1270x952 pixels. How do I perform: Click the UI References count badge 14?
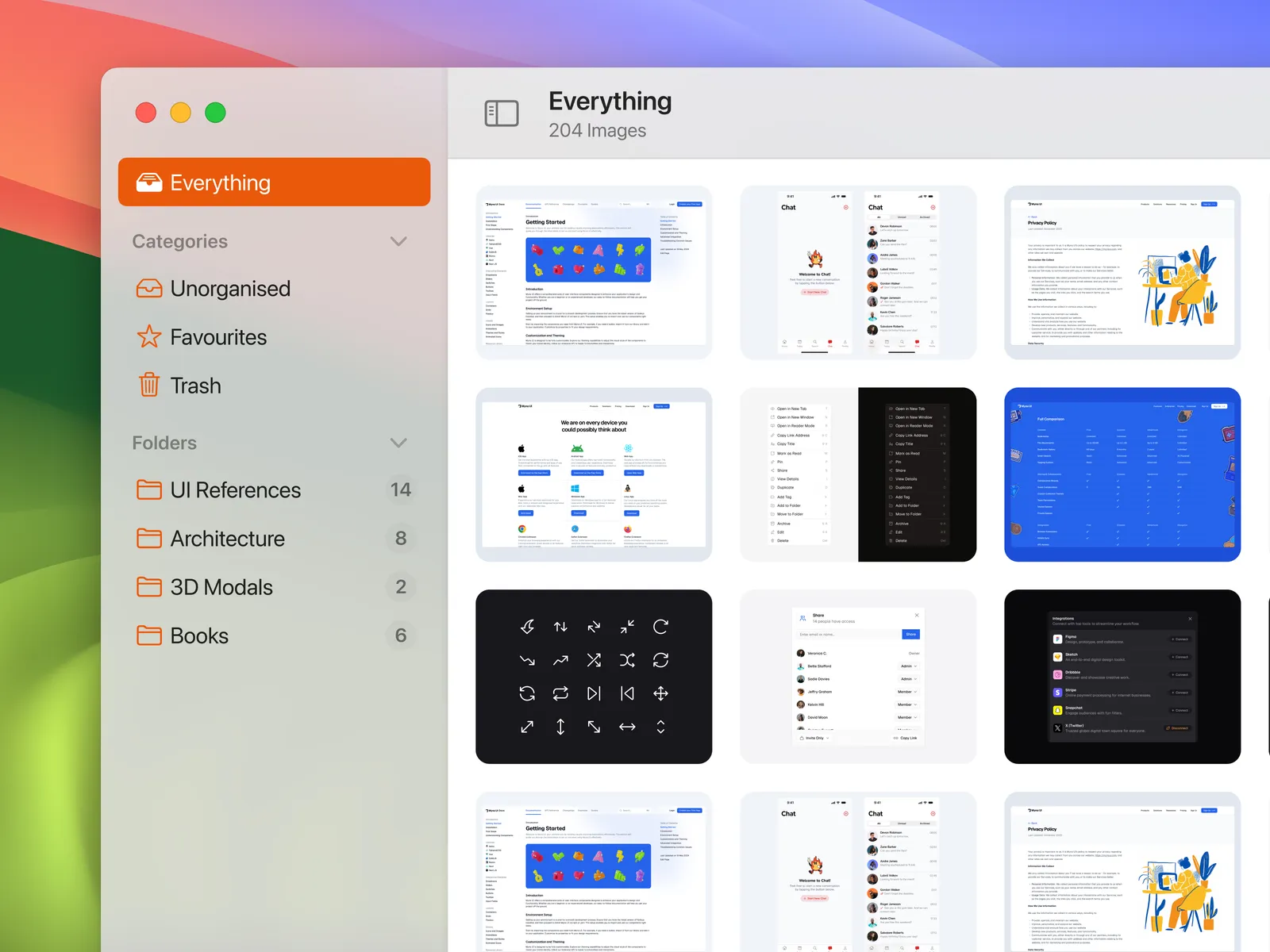(x=401, y=490)
